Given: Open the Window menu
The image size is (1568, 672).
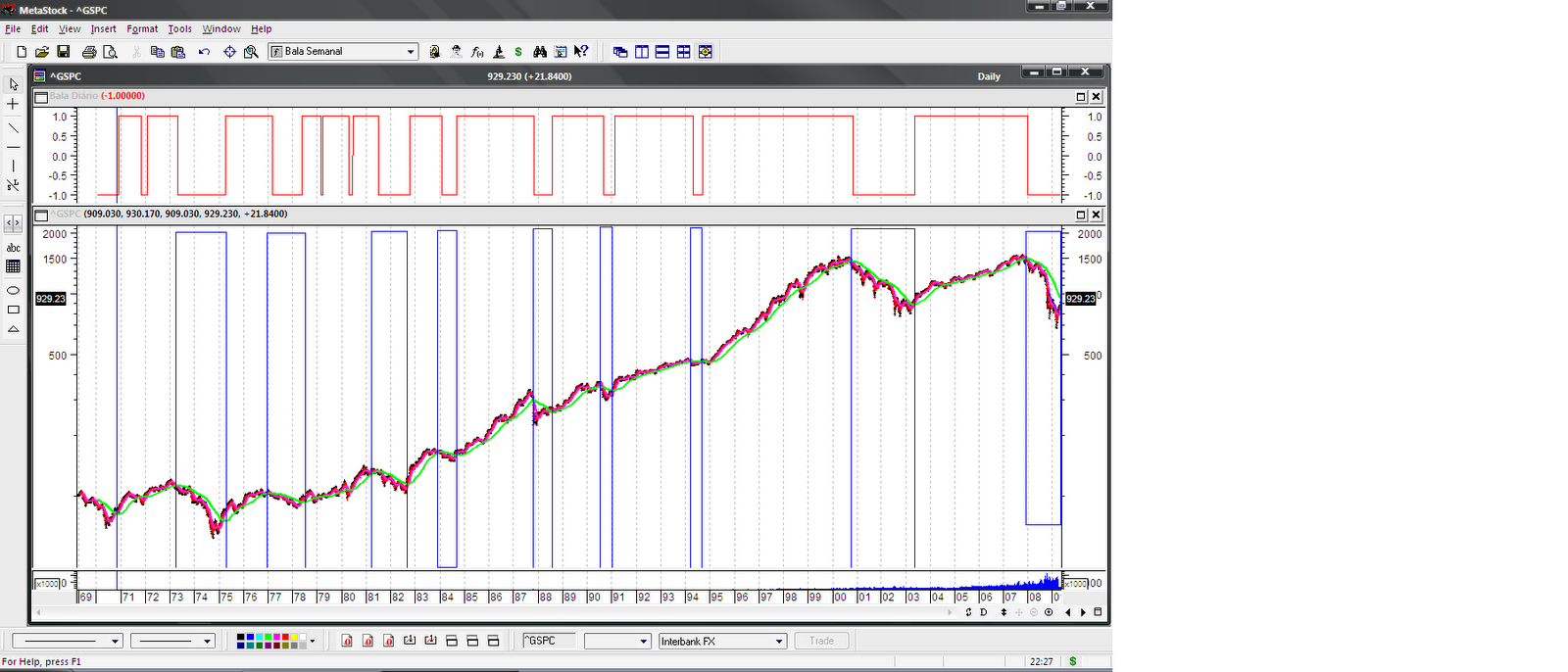Looking at the screenshot, I should [x=221, y=29].
